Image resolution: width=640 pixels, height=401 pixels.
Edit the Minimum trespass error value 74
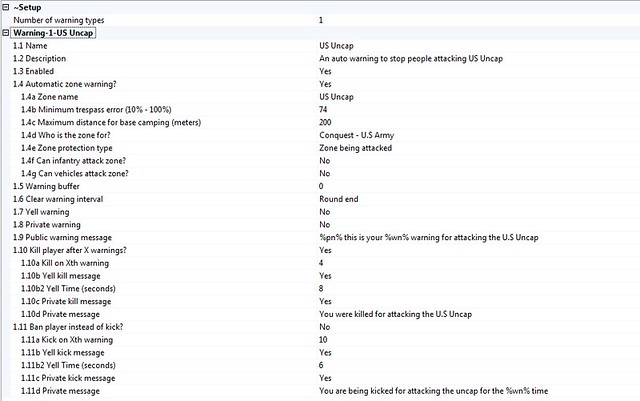[x=324, y=109]
